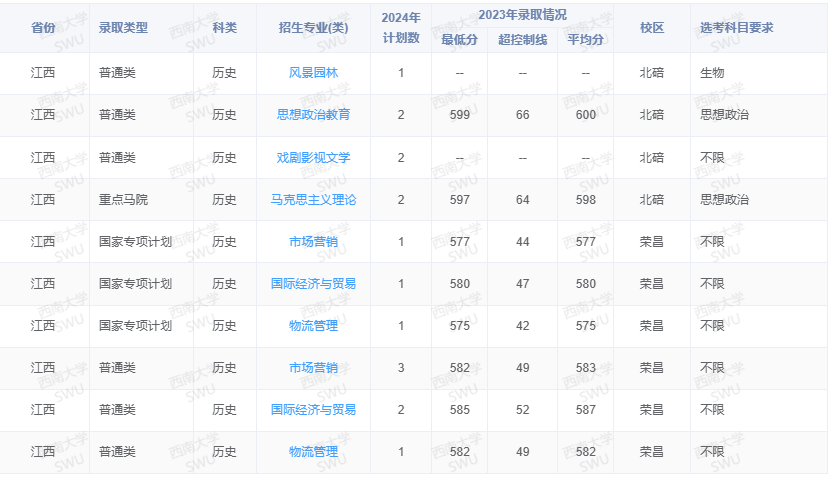The width and height of the screenshot is (834, 477).
Task: Click the 2023年录取情况 group header
Action: pos(522,15)
